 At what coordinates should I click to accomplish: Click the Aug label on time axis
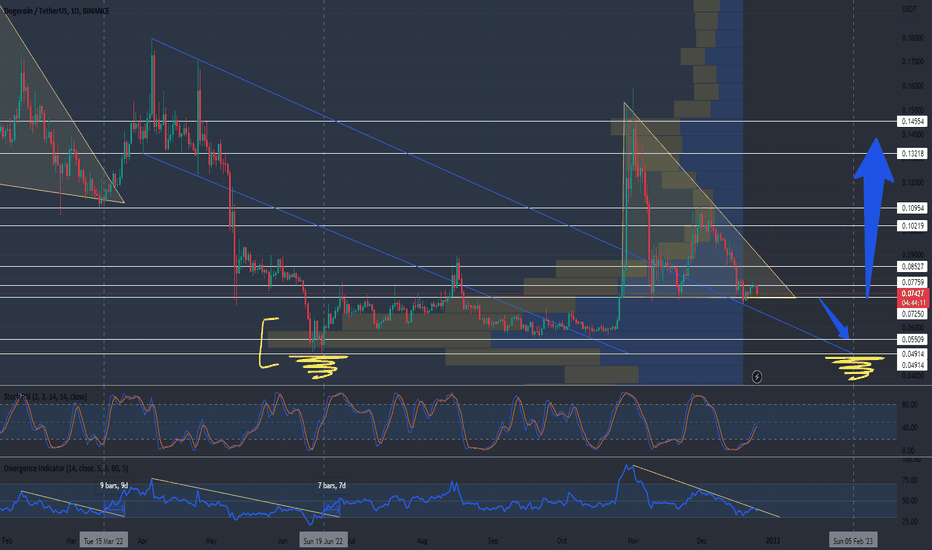(x=422, y=540)
